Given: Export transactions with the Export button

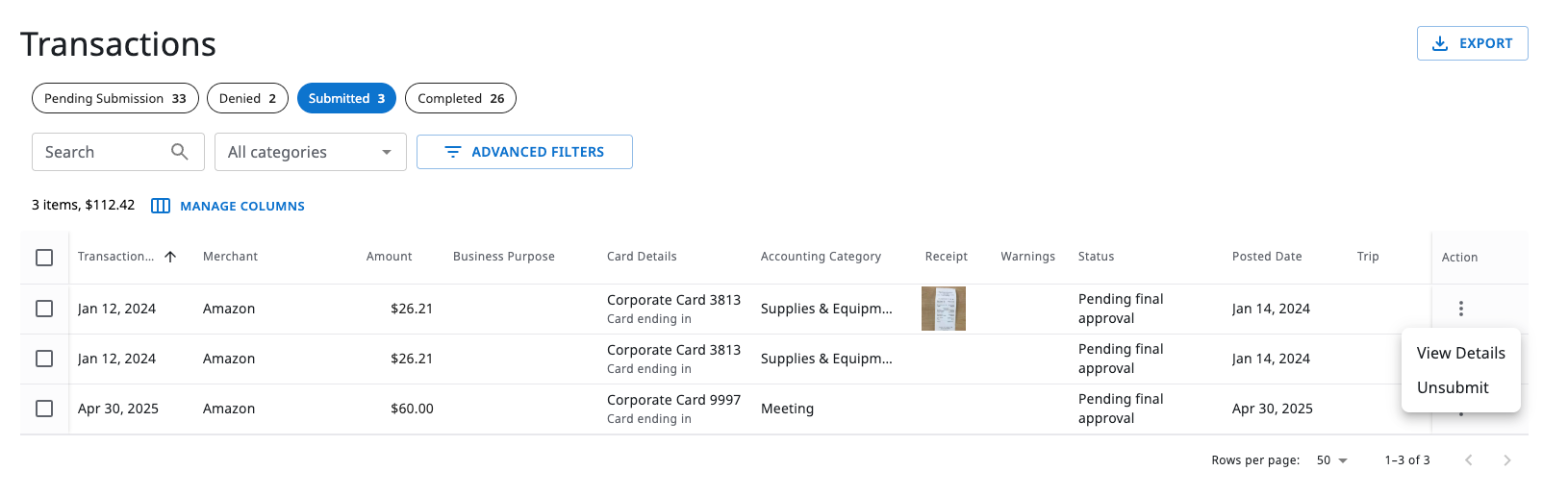Looking at the screenshot, I should [1472, 43].
